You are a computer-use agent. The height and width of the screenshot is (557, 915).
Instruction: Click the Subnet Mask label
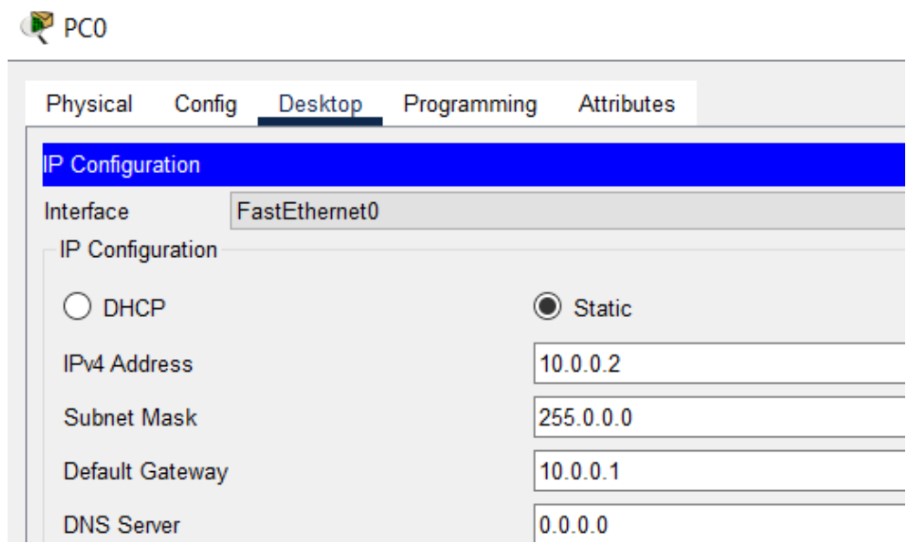tap(130, 418)
